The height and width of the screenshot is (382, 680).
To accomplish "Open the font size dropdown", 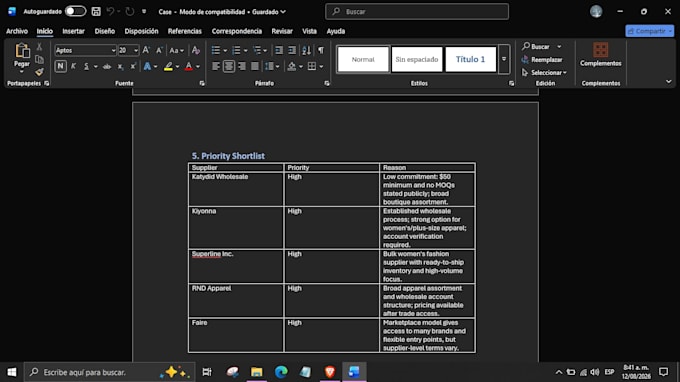I will pyautogui.click(x=136, y=51).
